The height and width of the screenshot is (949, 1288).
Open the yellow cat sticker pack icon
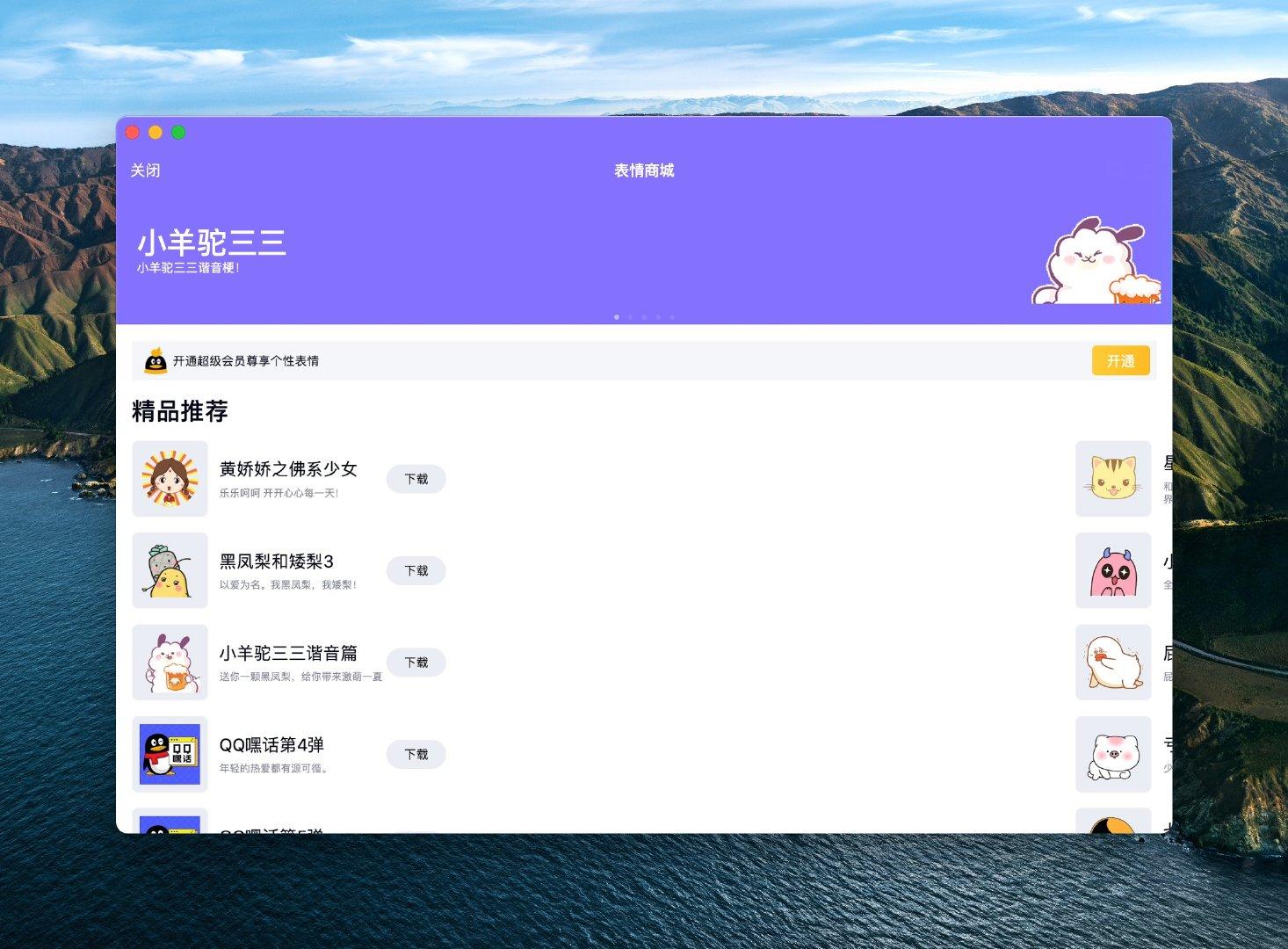click(1113, 479)
